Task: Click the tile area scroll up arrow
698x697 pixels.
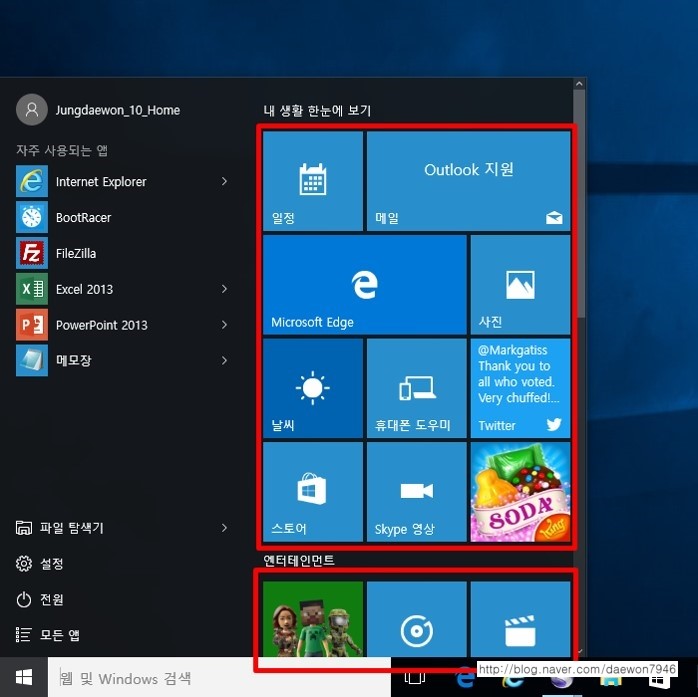Action: tap(579, 84)
